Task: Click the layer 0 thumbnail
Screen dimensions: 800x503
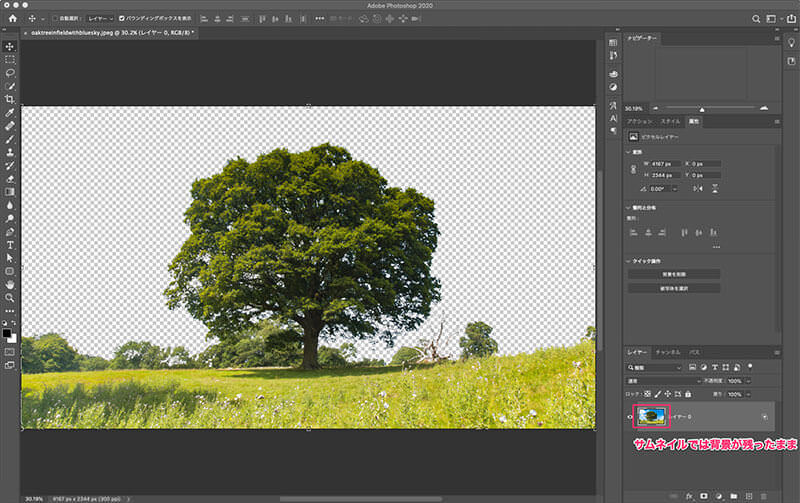Action: pyautogui.click(x=652, y=416)
